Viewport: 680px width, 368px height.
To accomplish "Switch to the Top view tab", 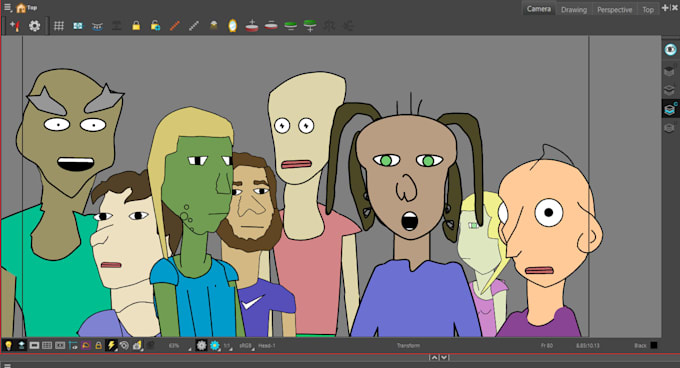I will click(x=648, y=9).
